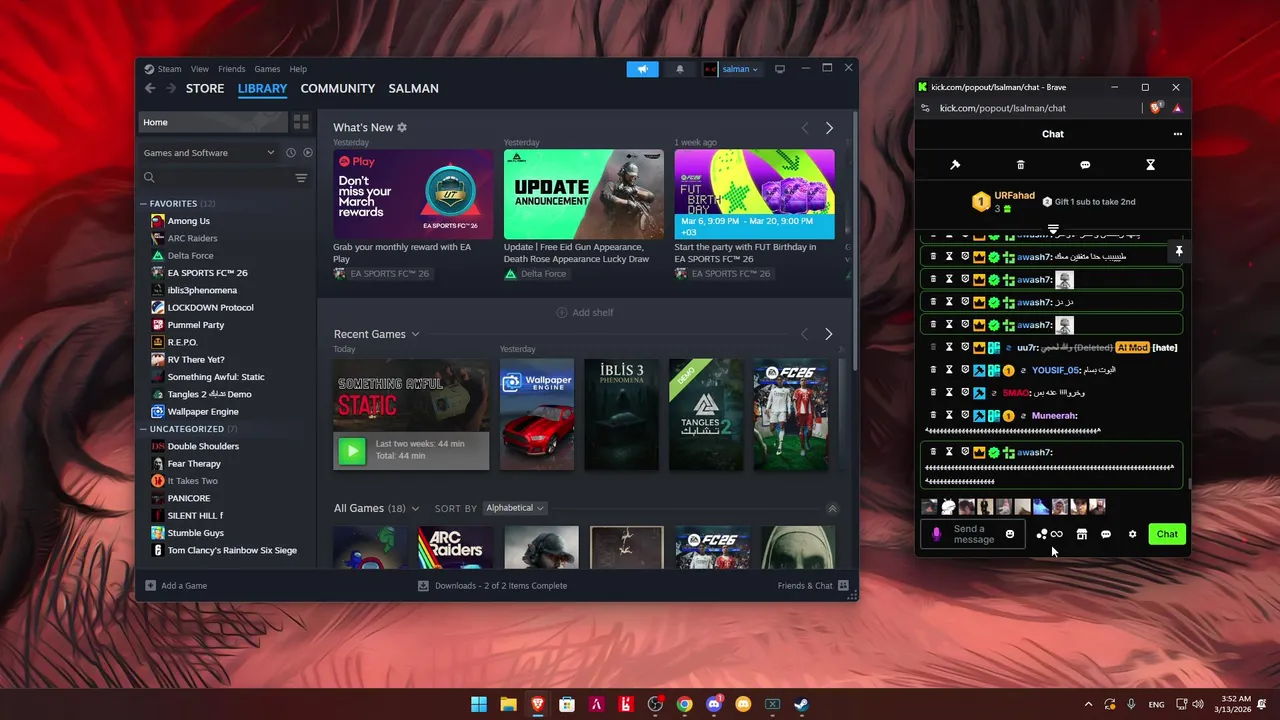This screenshot has width=1280, height=720.
Task: Click Add shelf in library
Action: [x=585, y=313]
